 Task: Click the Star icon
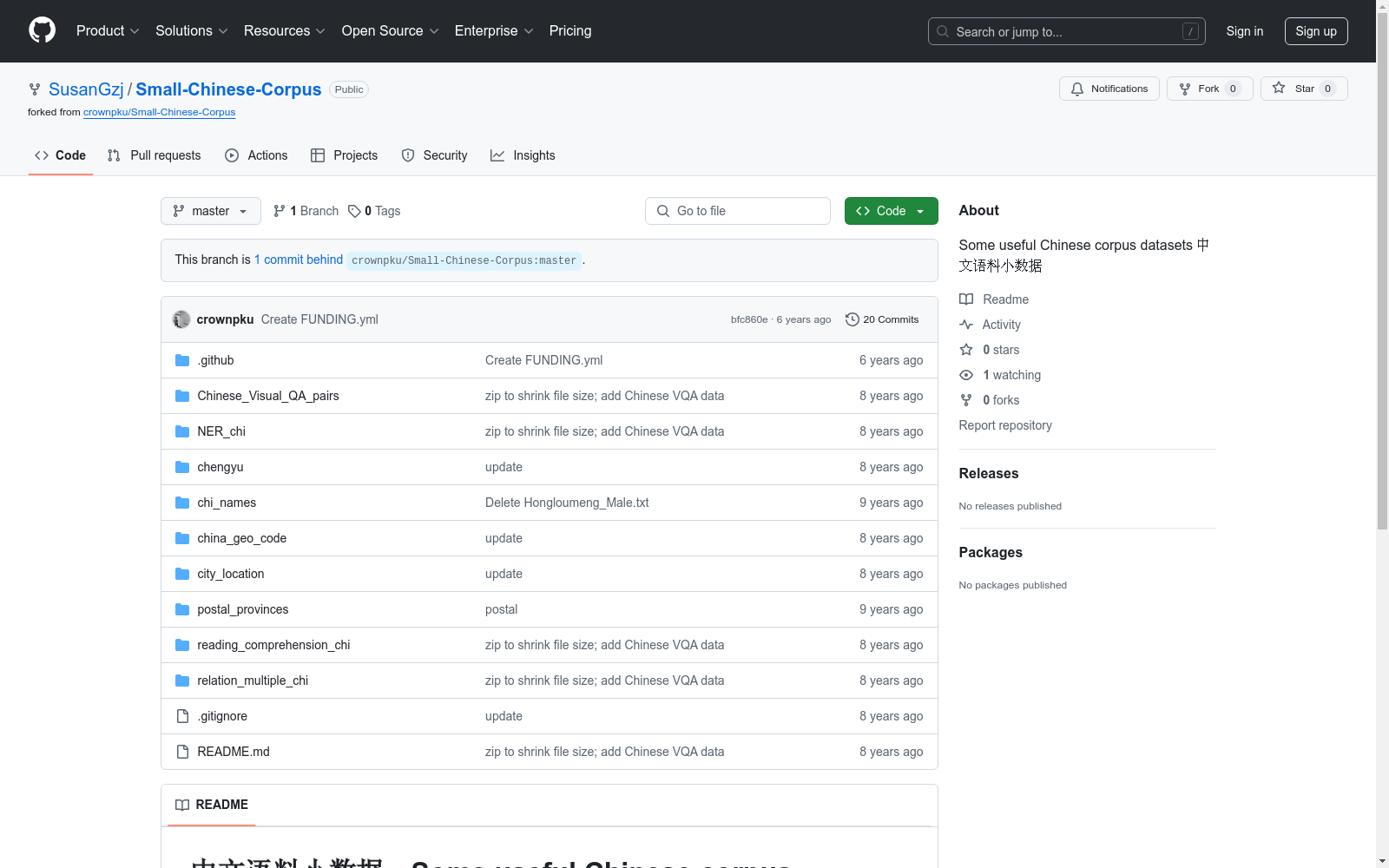pos(1279,89)
